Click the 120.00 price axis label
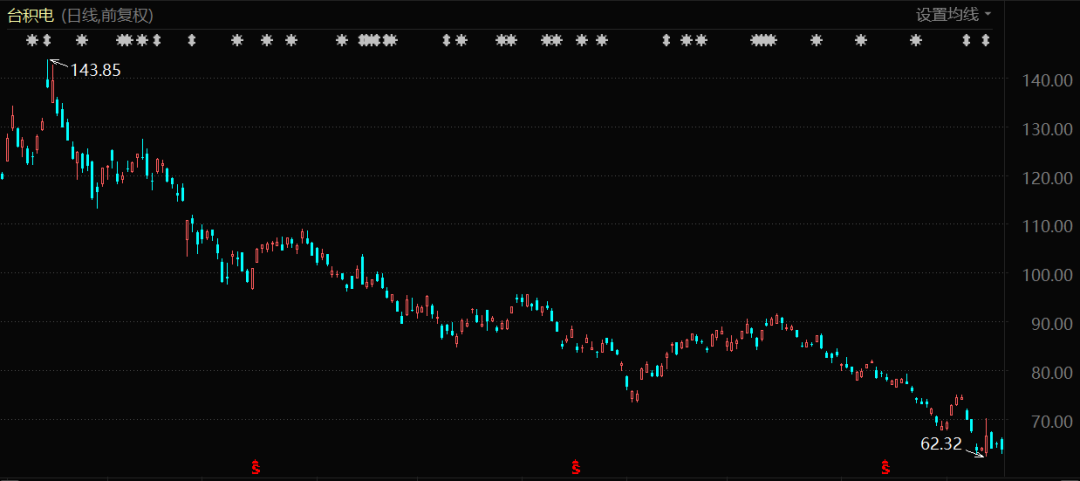Image resolution: width=1080 pixels, height=481 pixels. click(x=1040, y=178)
